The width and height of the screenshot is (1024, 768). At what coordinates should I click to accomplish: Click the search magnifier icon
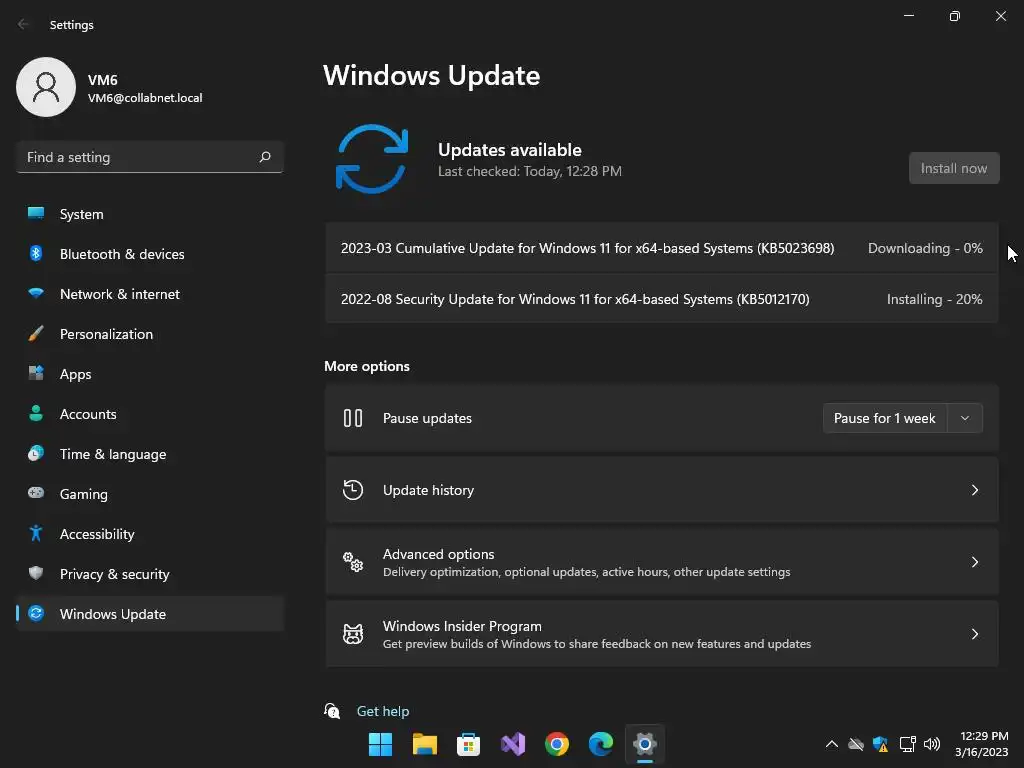point(264,157)
